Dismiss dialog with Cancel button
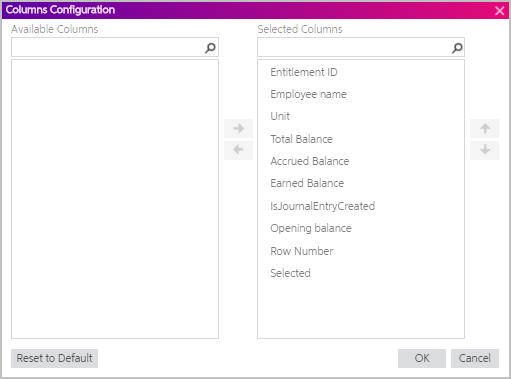This screenshot has width=511, height=379. (475, 358)
